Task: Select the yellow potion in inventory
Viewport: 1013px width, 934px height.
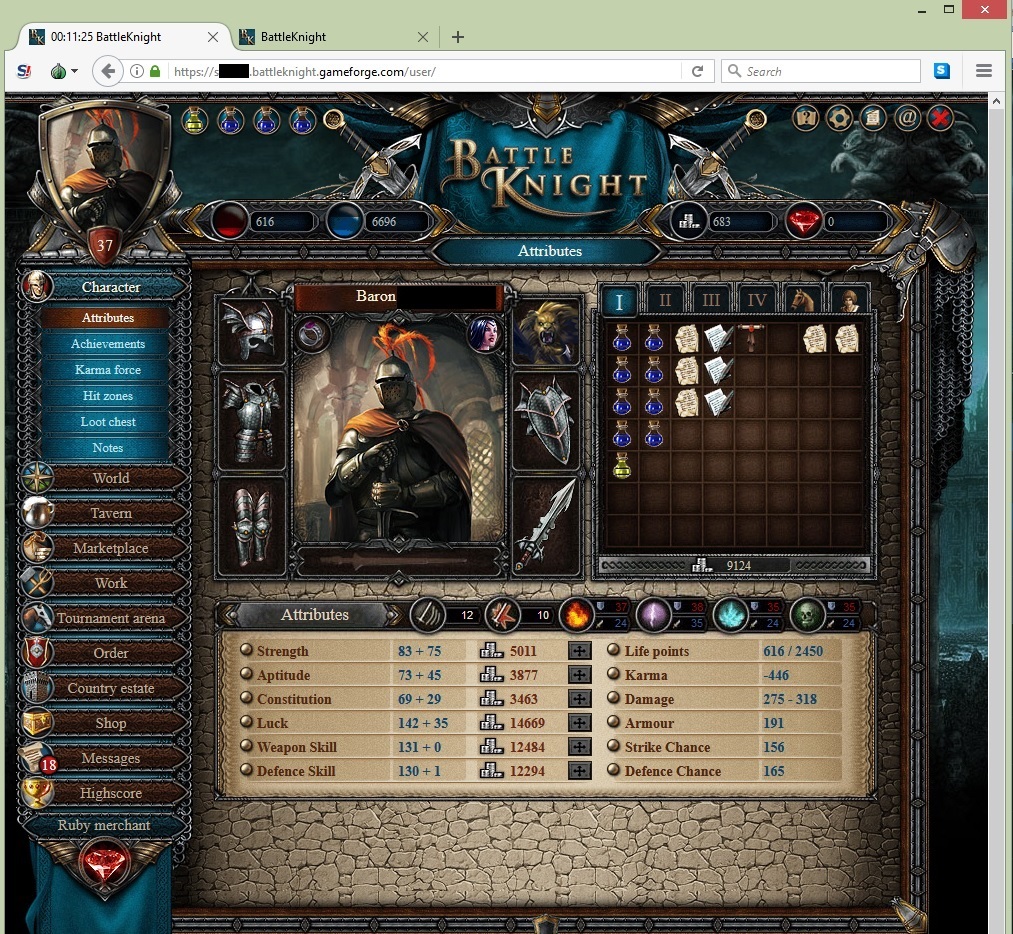Action: click(621, 466)
